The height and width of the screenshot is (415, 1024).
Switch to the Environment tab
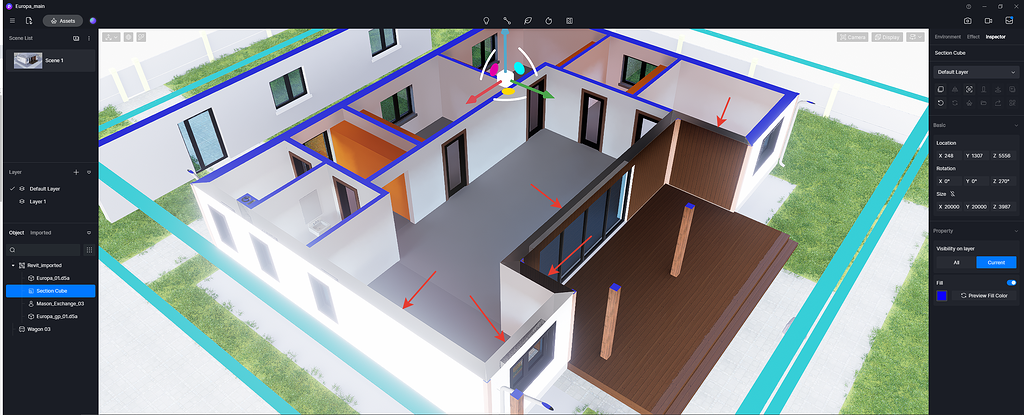click(x=948, y=37)
